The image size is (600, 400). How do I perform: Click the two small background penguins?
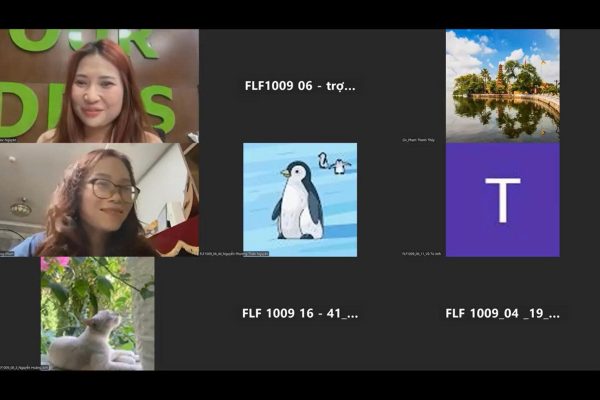334,162
